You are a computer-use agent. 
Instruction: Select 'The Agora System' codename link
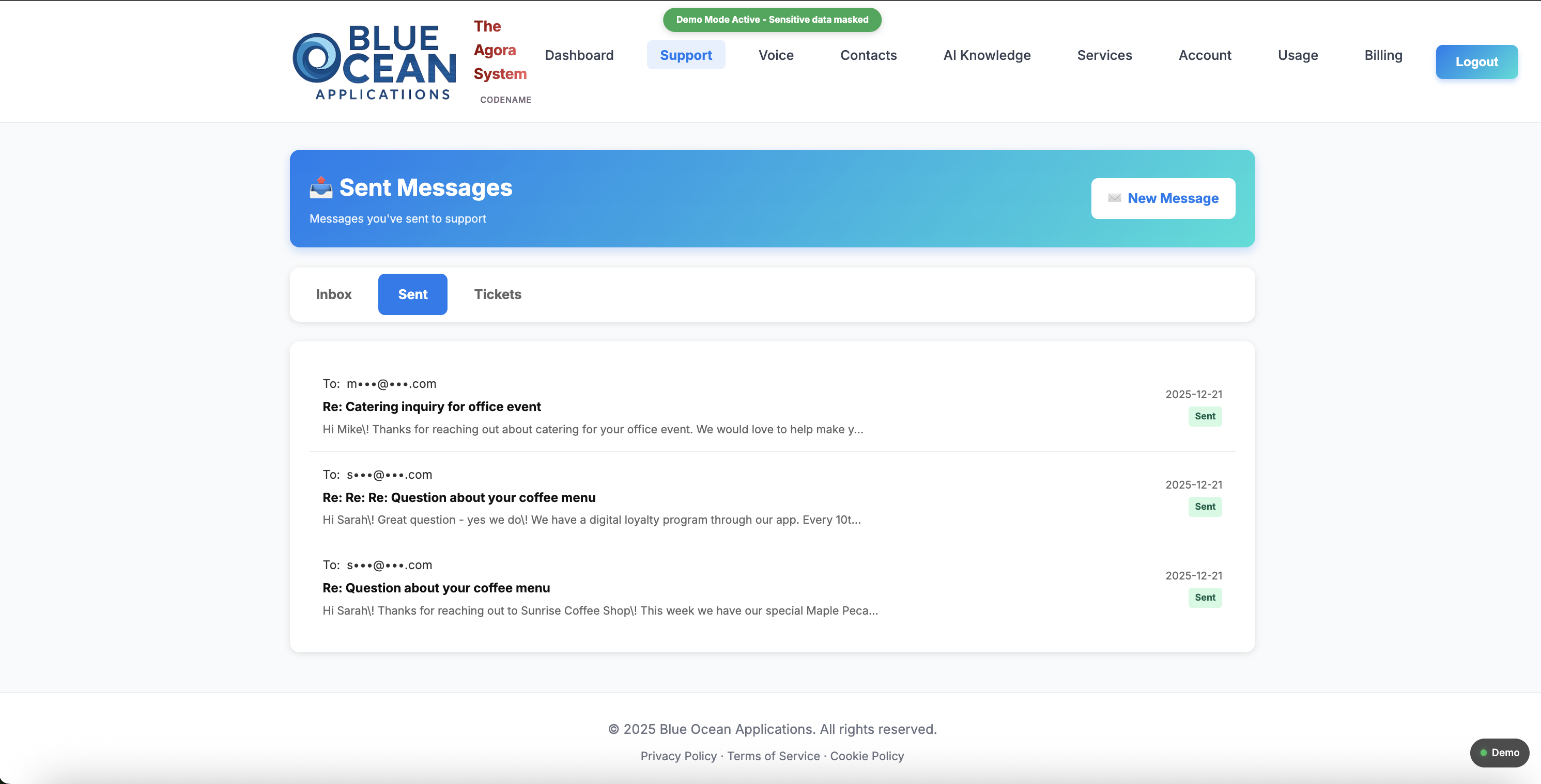coord(500,50)
